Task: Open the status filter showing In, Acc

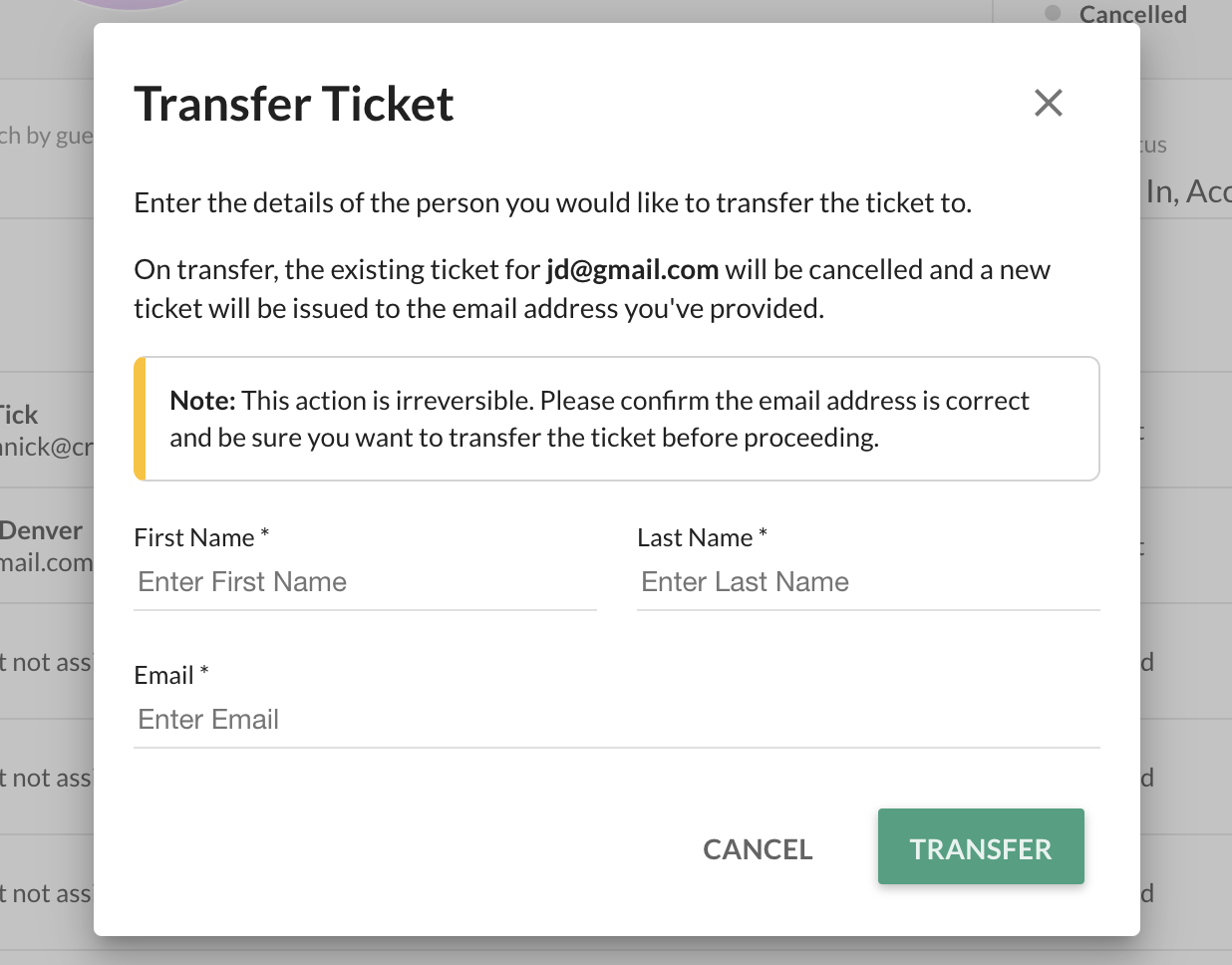Action: [x=1188, y=191]
